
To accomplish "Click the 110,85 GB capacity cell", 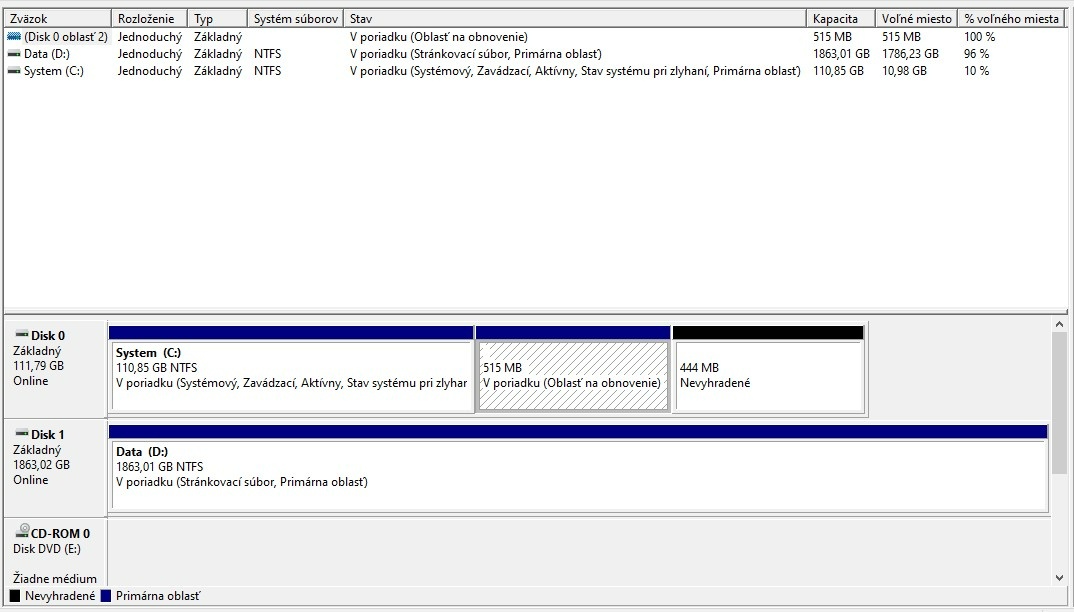I will (838, 71).
